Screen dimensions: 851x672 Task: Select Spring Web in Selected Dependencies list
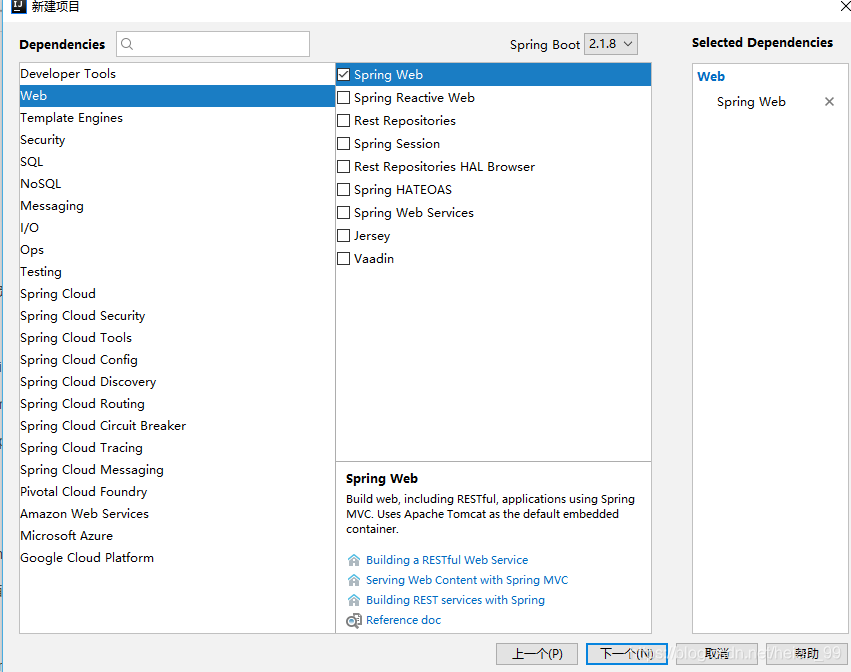point(751,102)
